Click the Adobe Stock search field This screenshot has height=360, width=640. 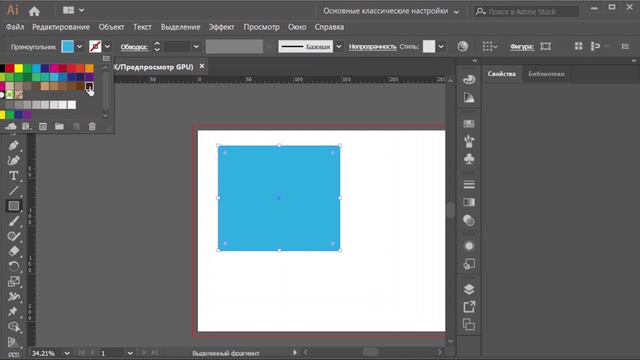click(527, 11)
